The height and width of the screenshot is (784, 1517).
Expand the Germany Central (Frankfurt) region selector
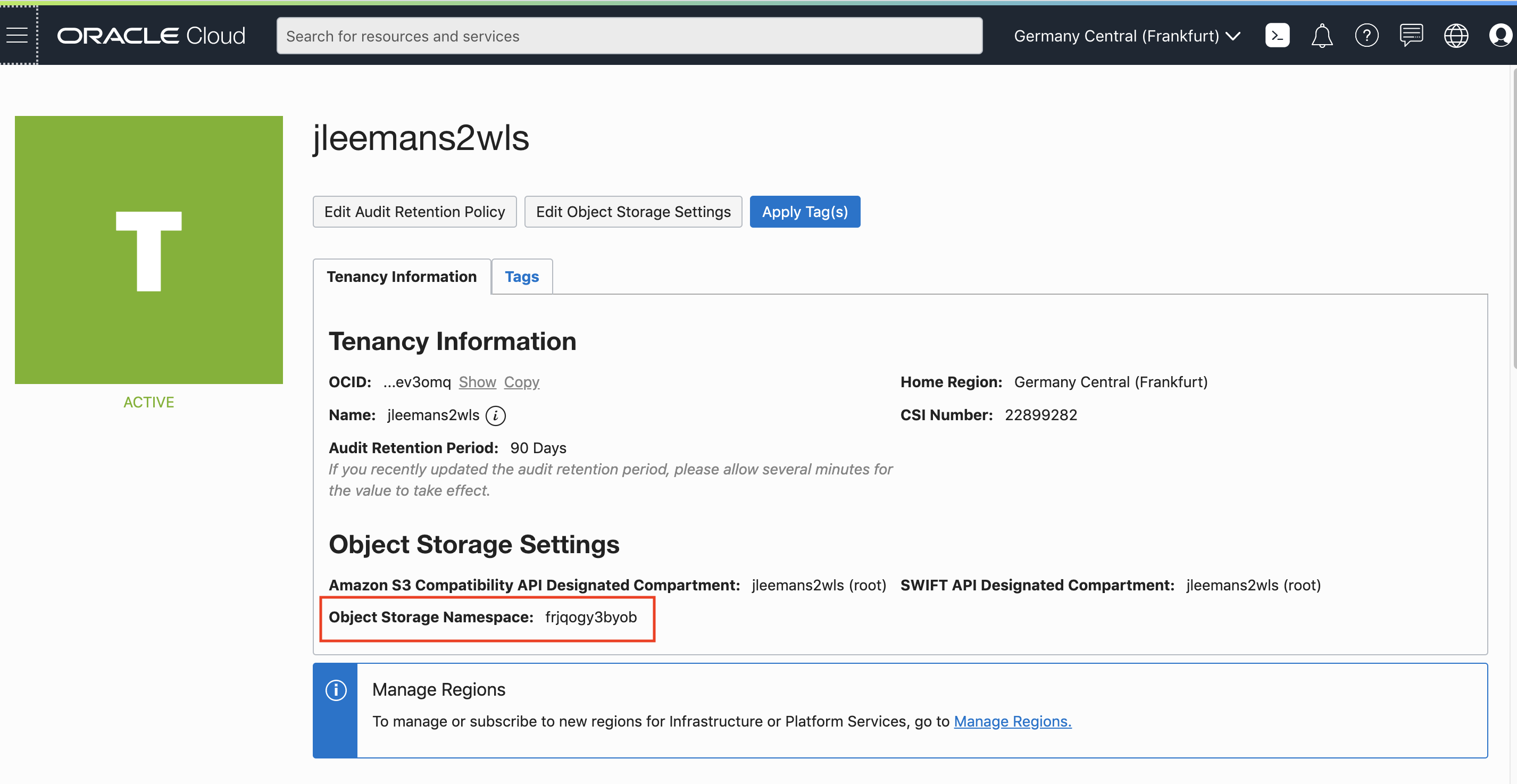pos(1127,36)
